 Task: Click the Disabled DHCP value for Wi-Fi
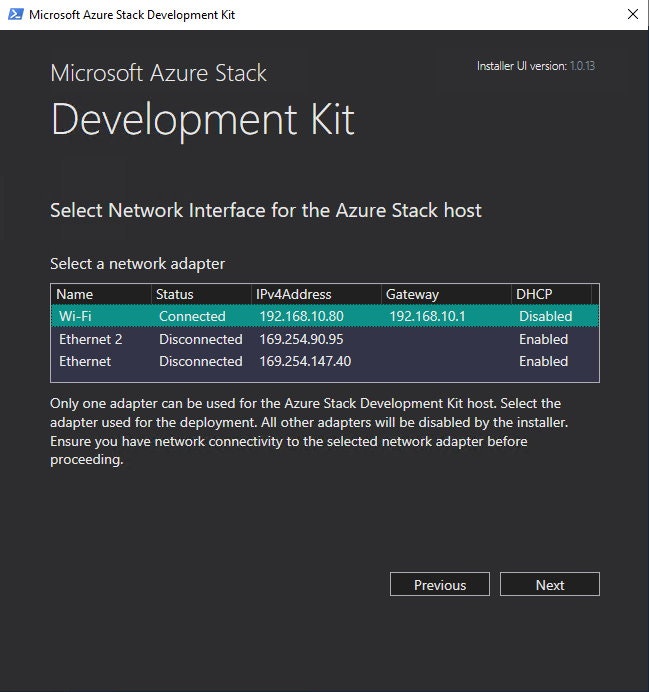click(x=545, y=316)
